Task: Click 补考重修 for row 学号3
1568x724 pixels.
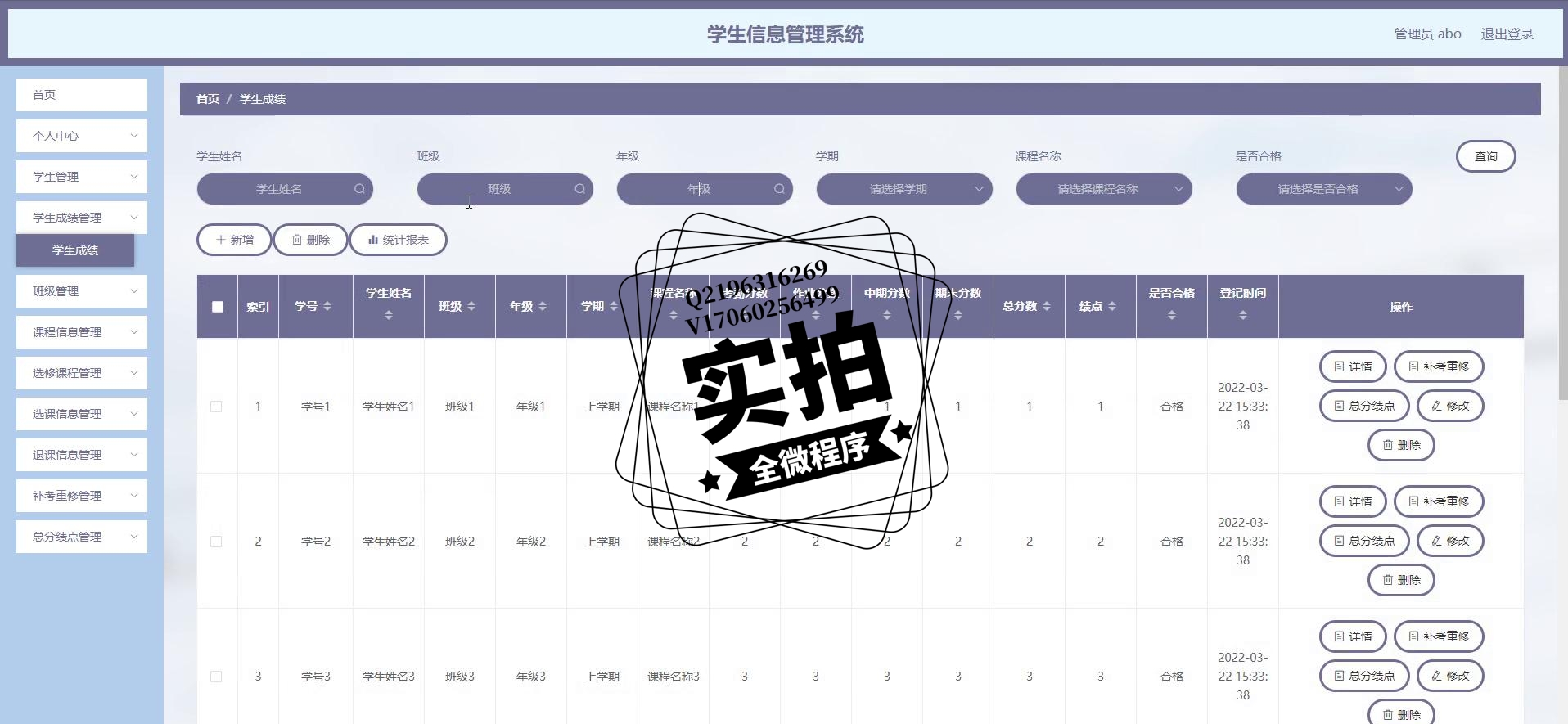Action: tap(1439, 636)
